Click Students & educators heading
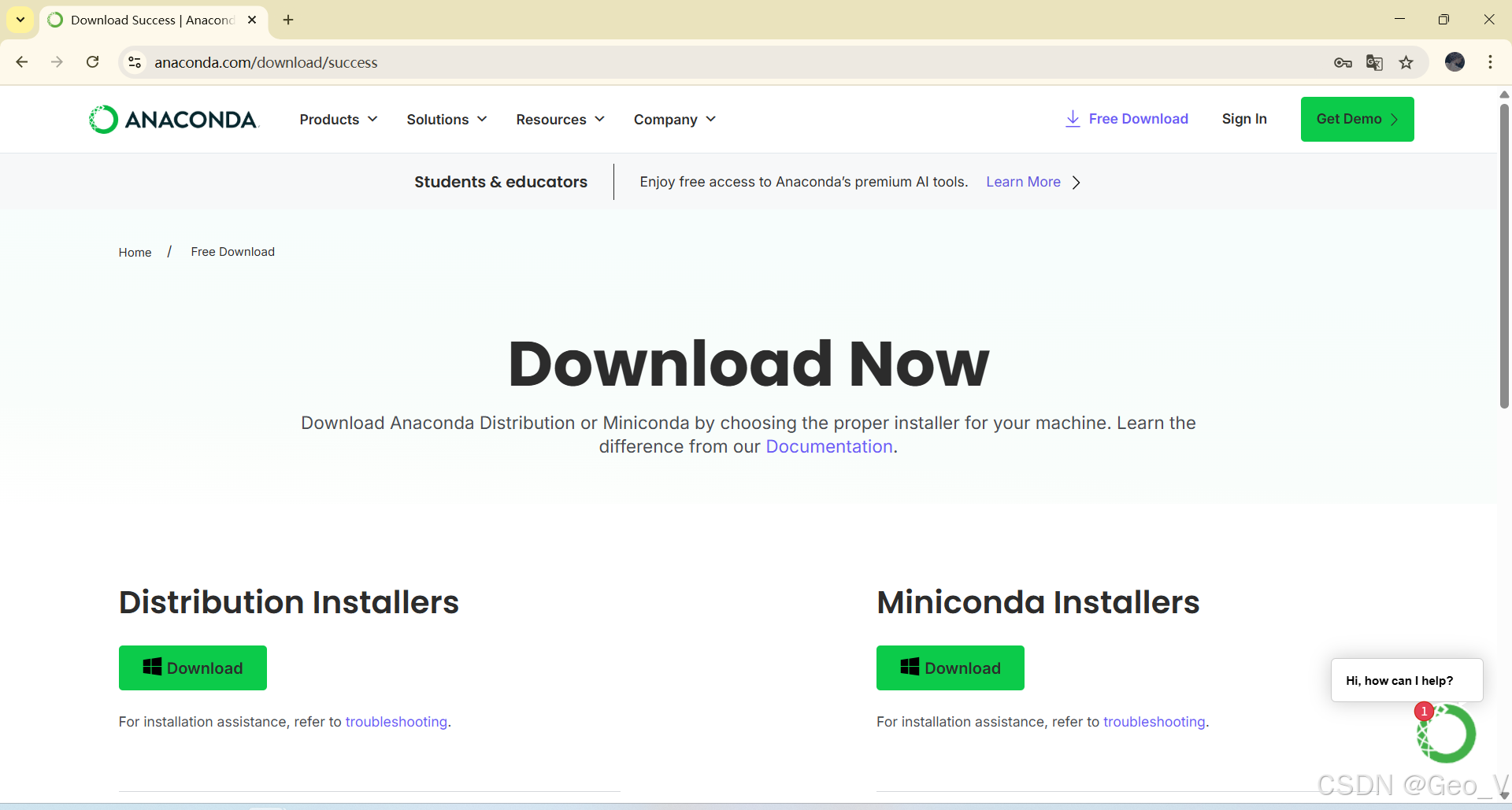Image resolution: width=1512 pixels, height=810 pixels. (501, 182)
